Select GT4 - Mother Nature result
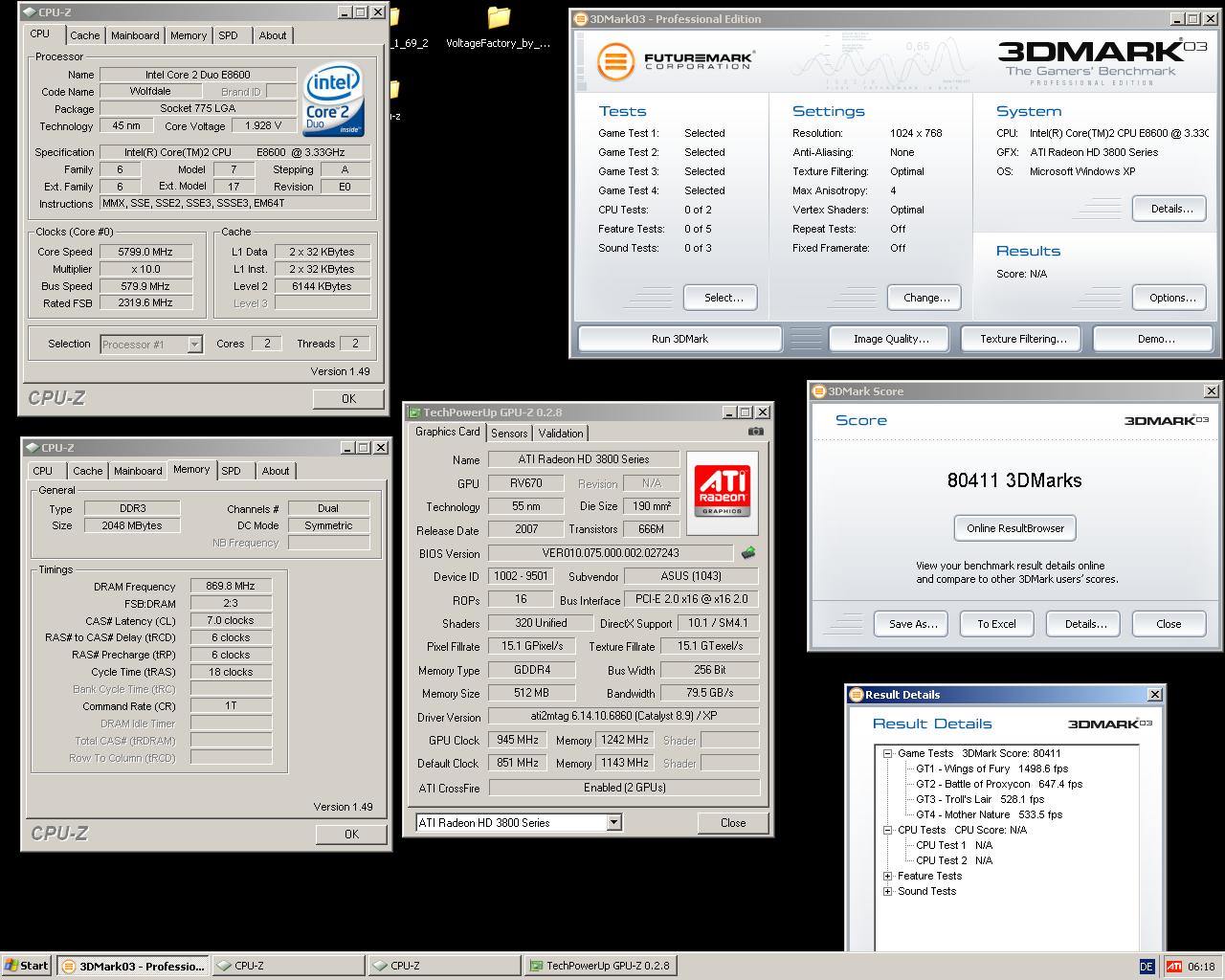Screen dimensions: 1225x980 (989, 814)
